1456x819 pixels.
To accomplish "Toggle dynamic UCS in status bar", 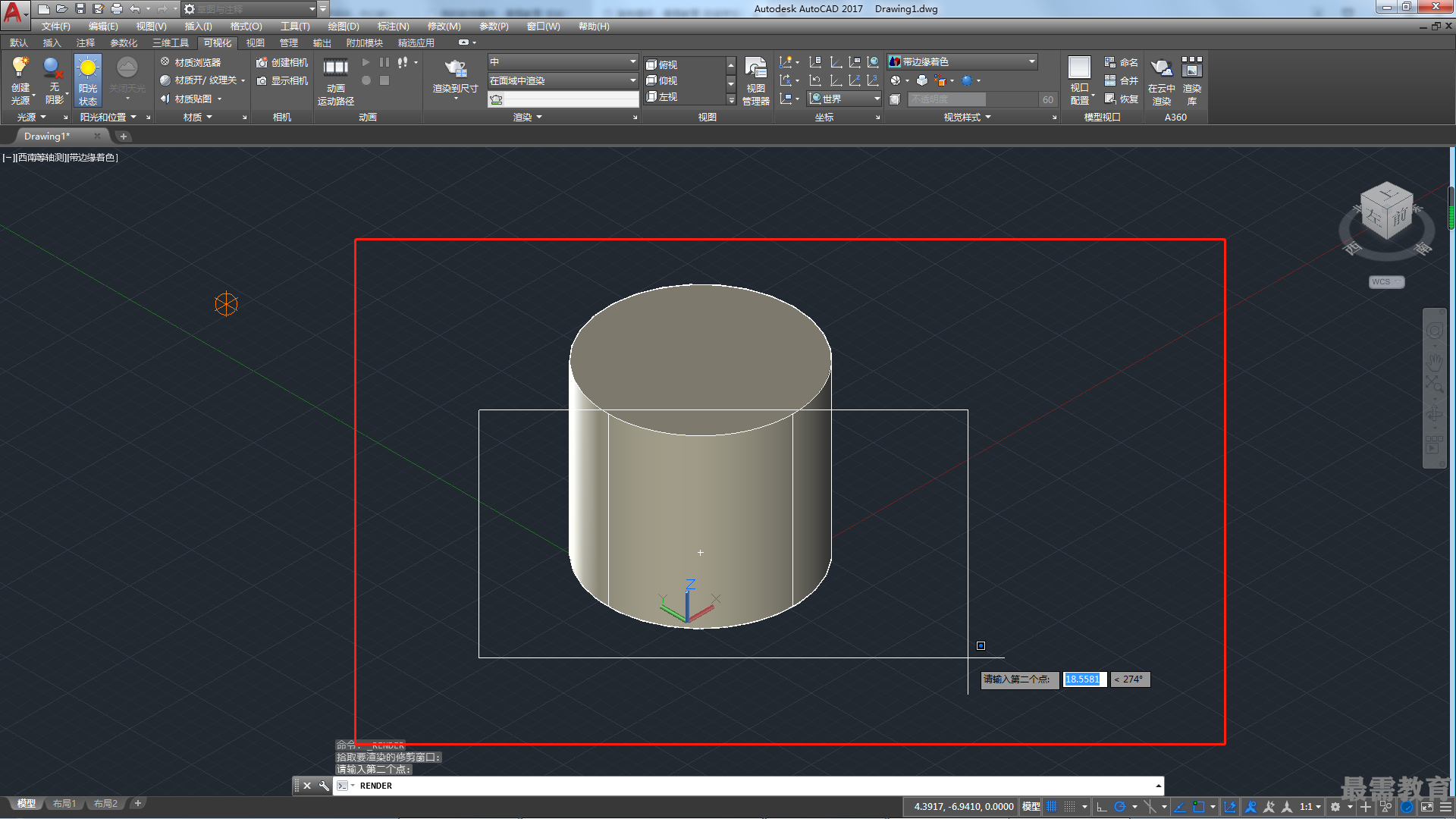I will (1230, 807).
